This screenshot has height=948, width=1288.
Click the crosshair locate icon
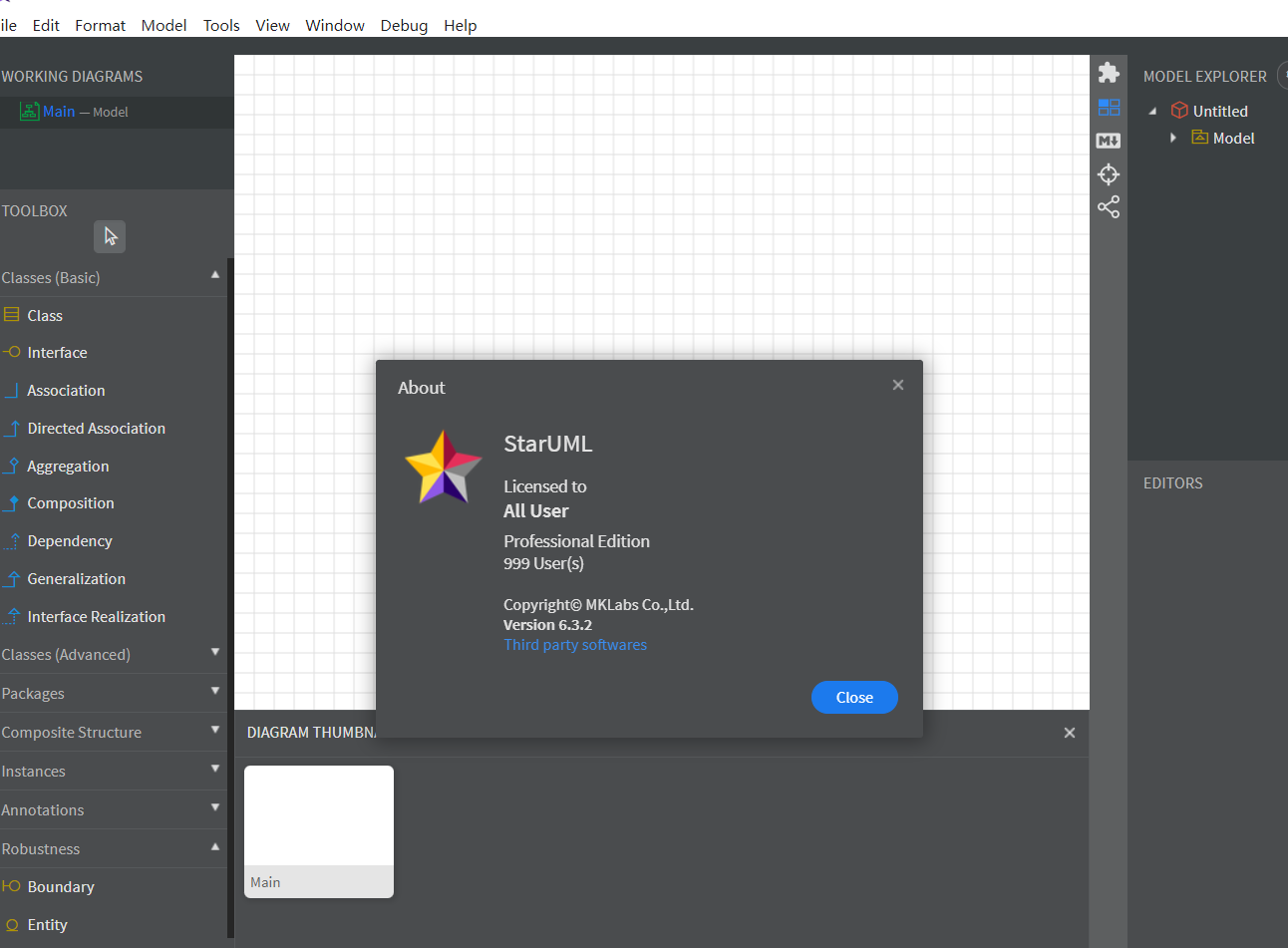click(x=1109, y=174)
